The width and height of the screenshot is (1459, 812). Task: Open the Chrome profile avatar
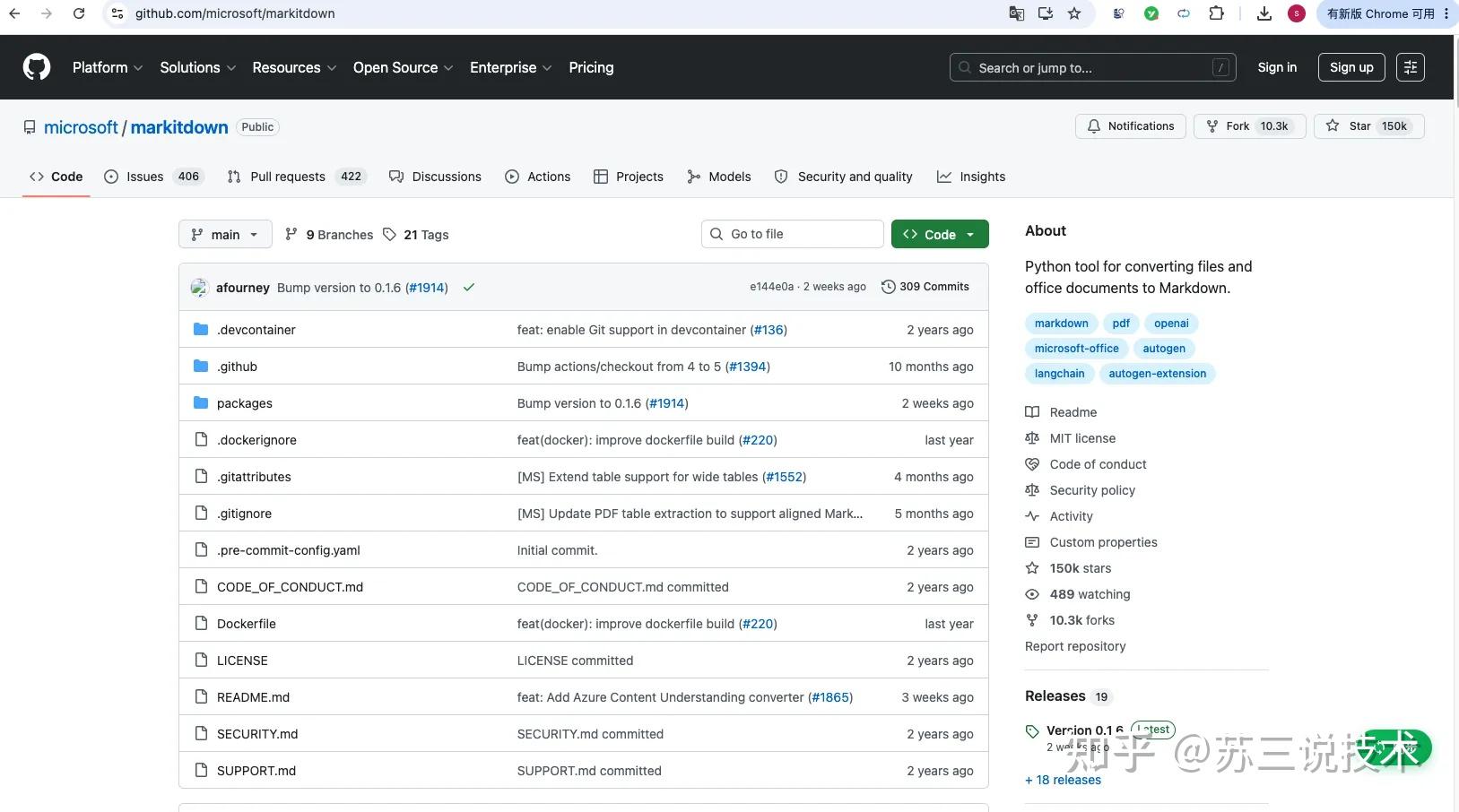click(1297, 13)
